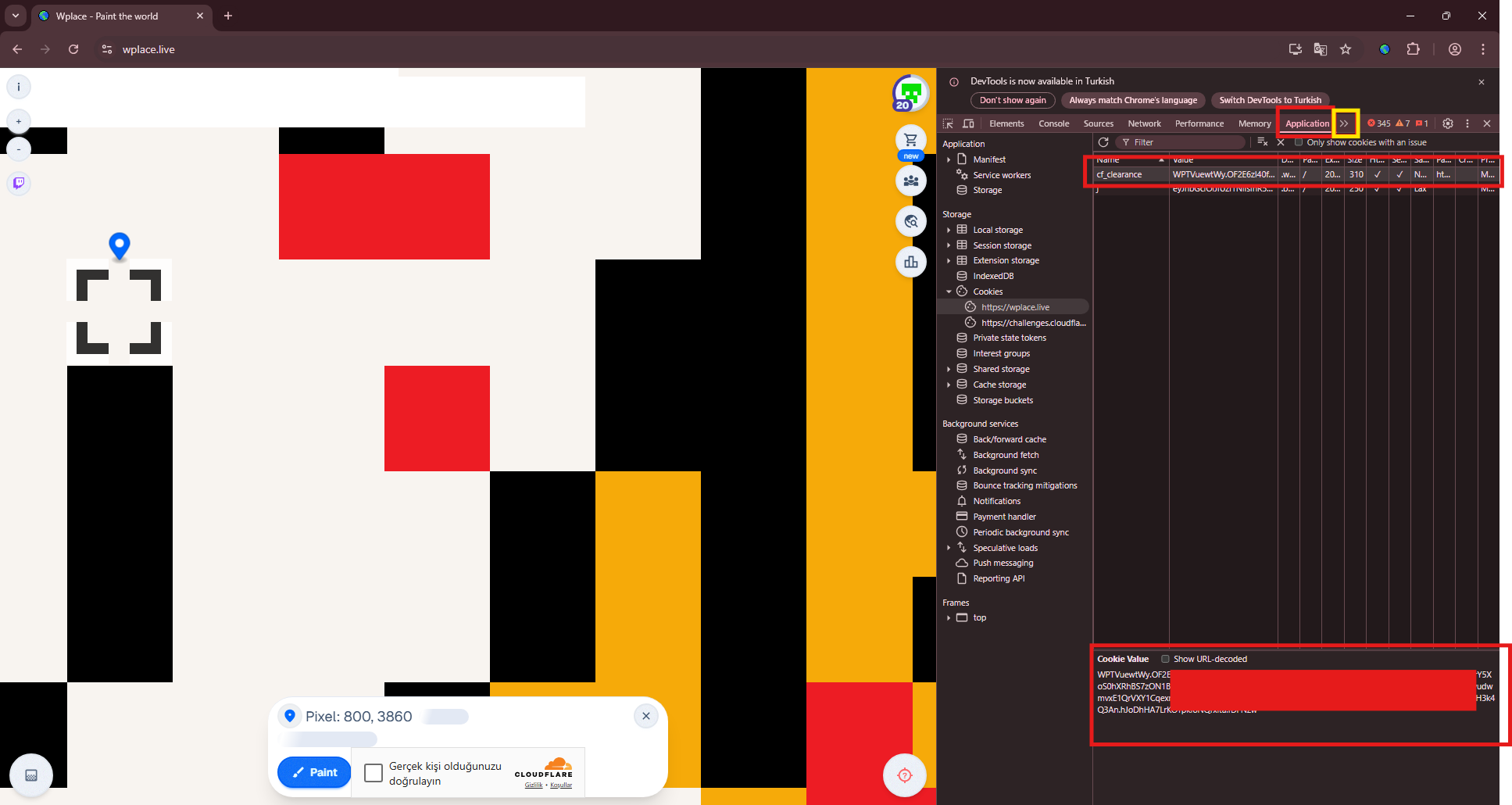Screen dimensions: 1512x805
Task: Expand more DevTools tabs chevron
Action: (x=1345, y=123)
